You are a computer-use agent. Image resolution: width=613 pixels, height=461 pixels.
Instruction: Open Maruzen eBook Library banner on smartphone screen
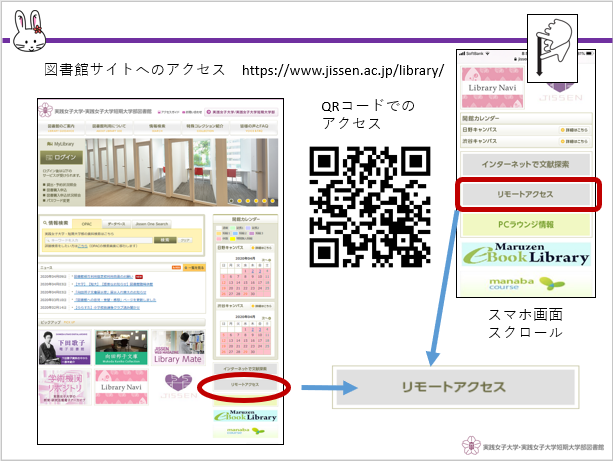pyautogui.click(x=526, y=254)
